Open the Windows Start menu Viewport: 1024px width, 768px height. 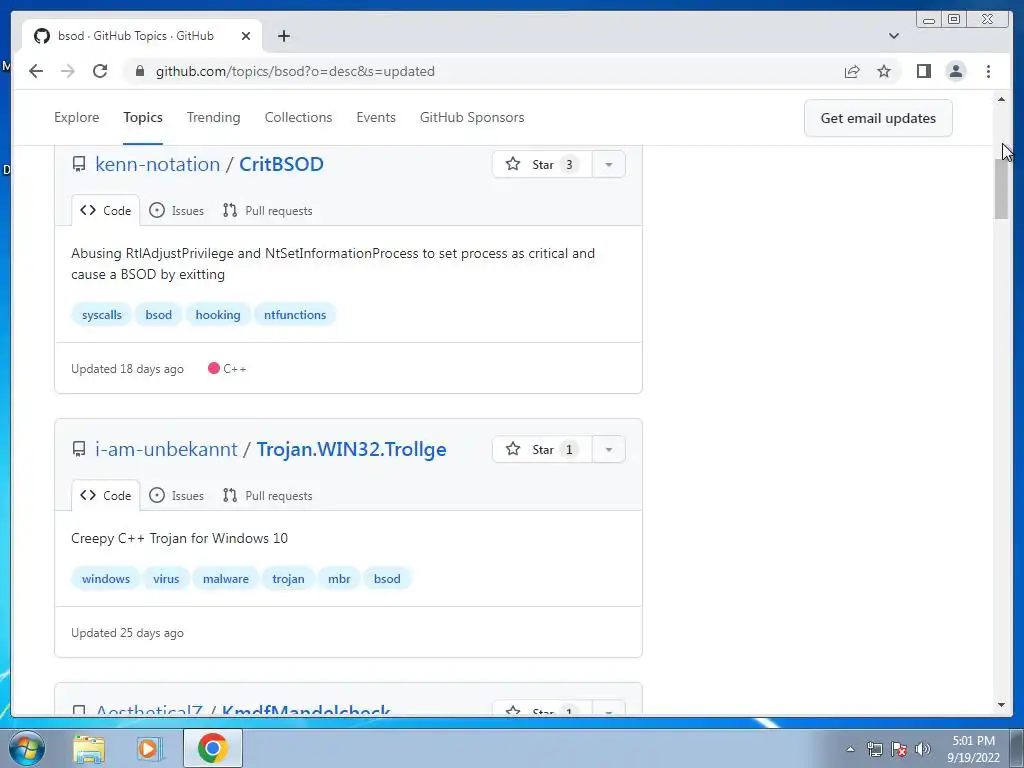pos(27,748)
